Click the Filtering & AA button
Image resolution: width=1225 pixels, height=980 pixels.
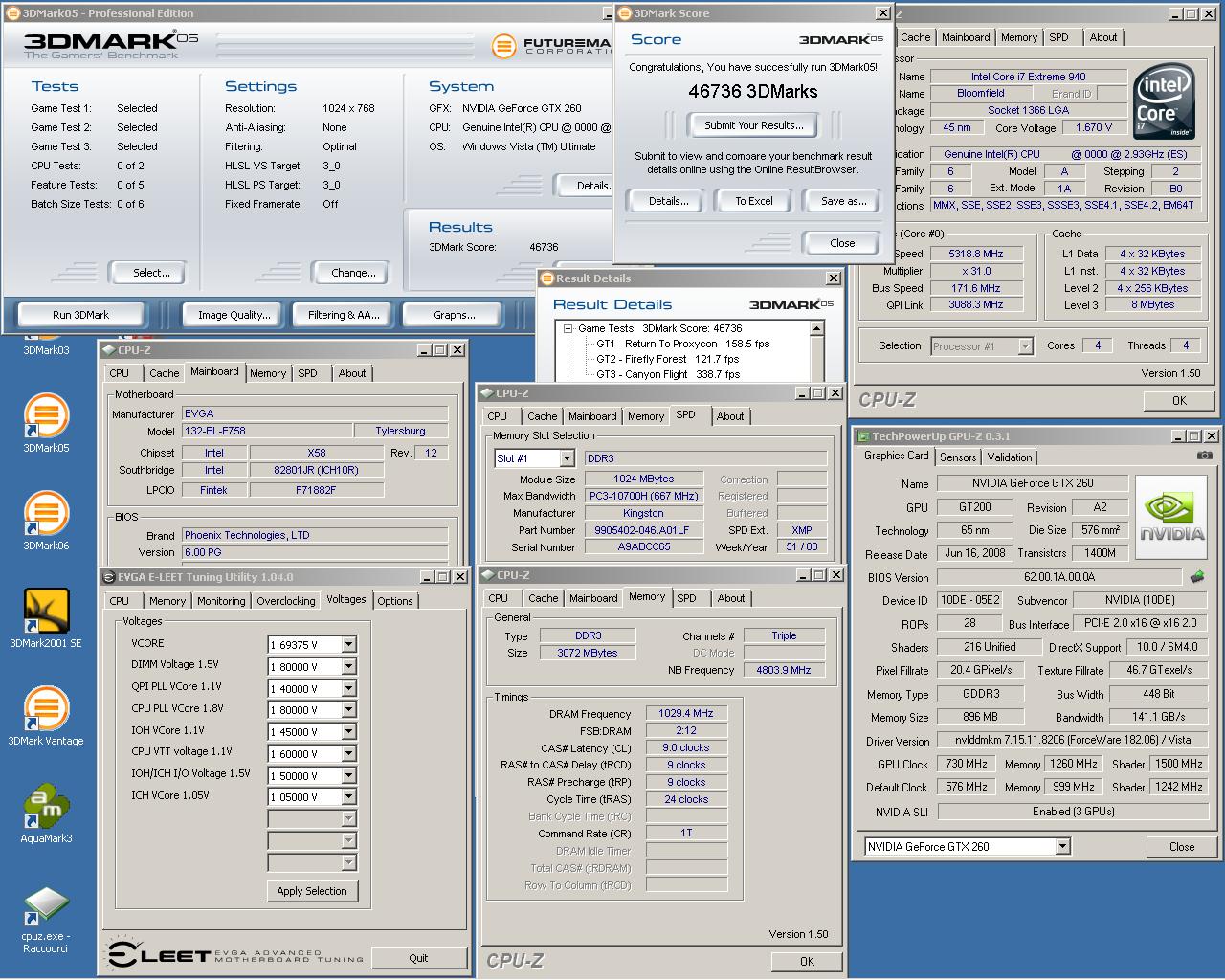(x=344, y=315)
